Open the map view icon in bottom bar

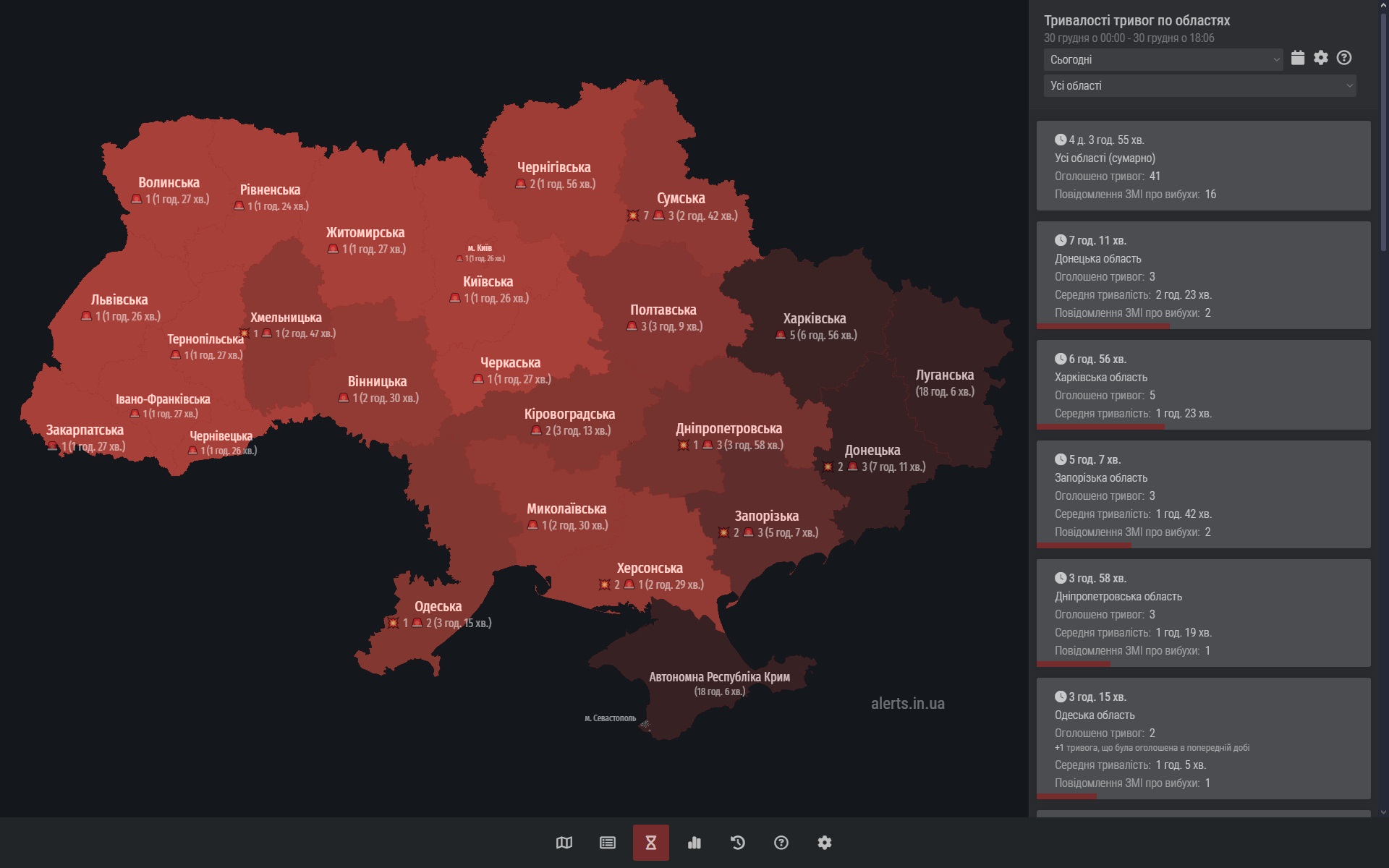[564, 843]
